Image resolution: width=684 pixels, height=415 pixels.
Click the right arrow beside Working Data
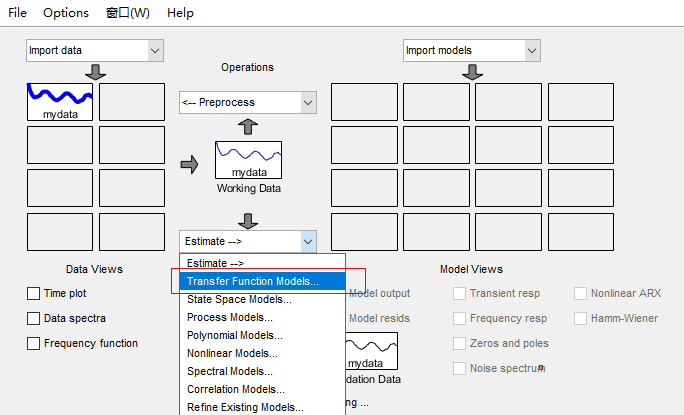(189, 164)
